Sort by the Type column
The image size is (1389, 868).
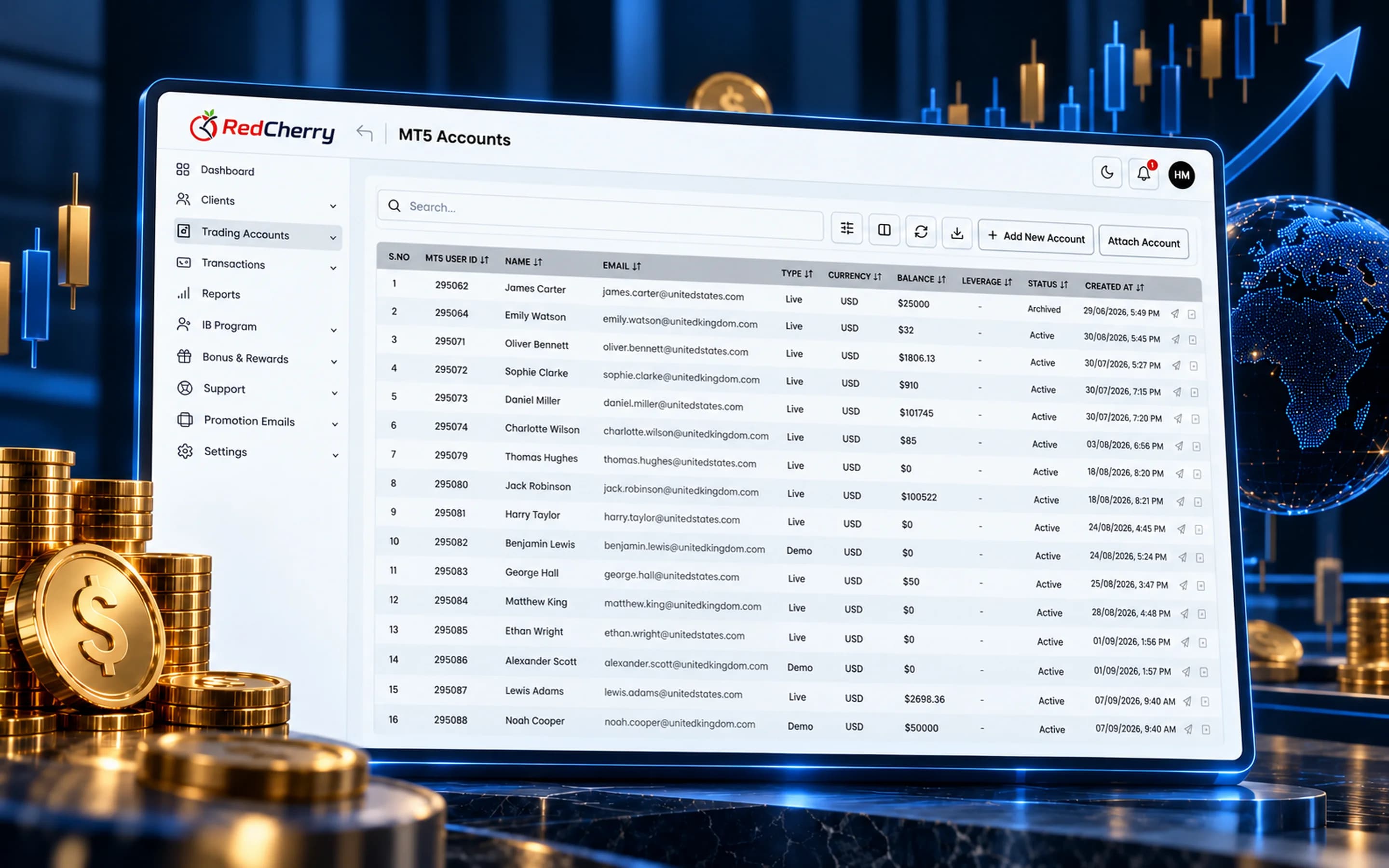(x=797, y=274)
